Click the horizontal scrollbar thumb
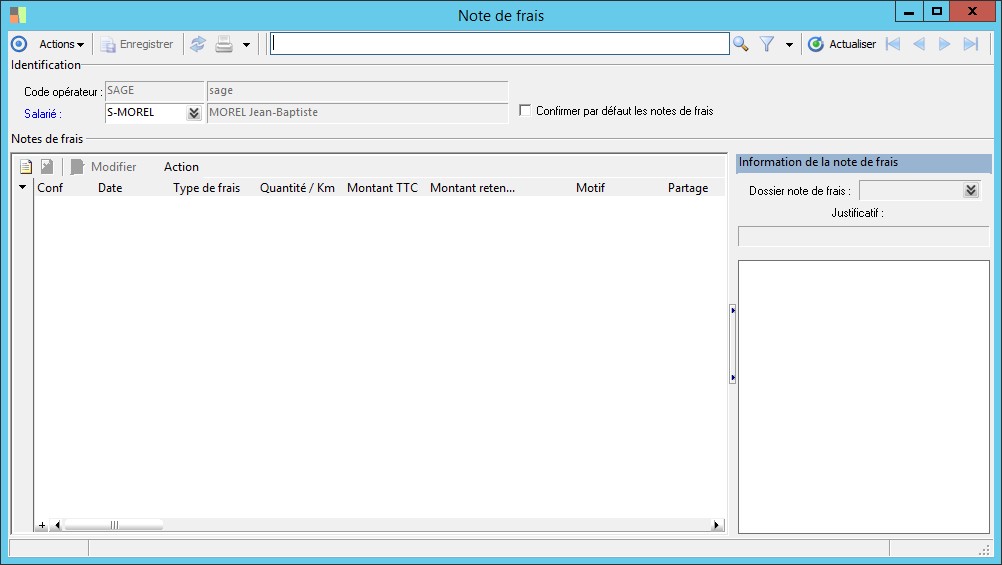The height and width of the screenshot is (565, 1002). tap(114, 525)
